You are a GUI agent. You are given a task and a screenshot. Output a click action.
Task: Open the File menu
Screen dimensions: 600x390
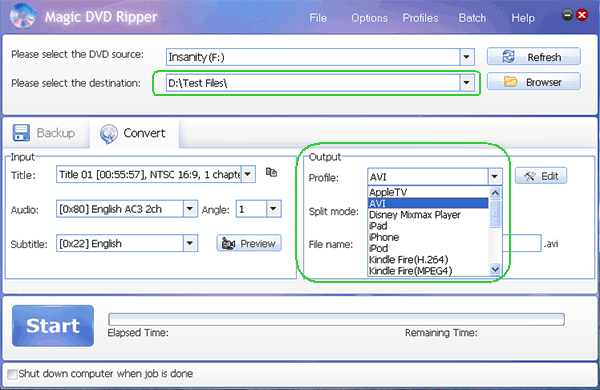point(318,18)
